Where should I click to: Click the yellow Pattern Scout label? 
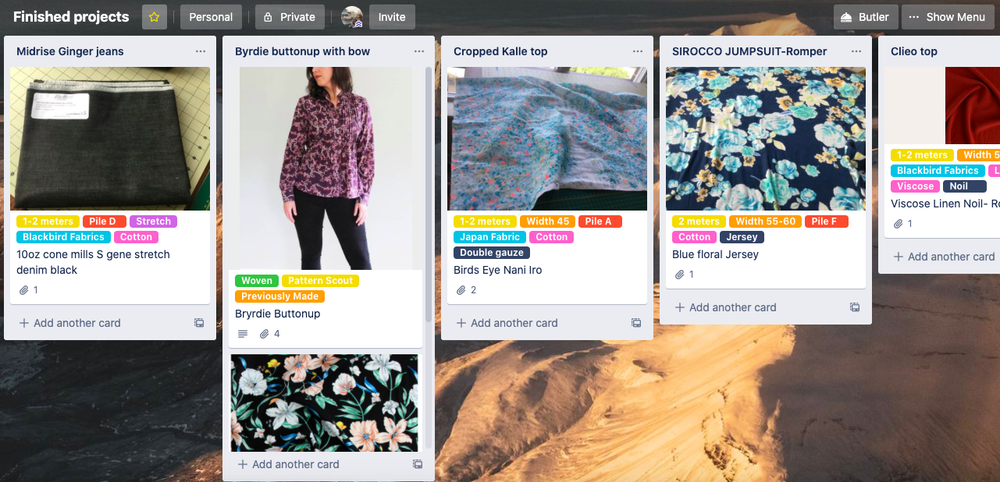[320, 281]
